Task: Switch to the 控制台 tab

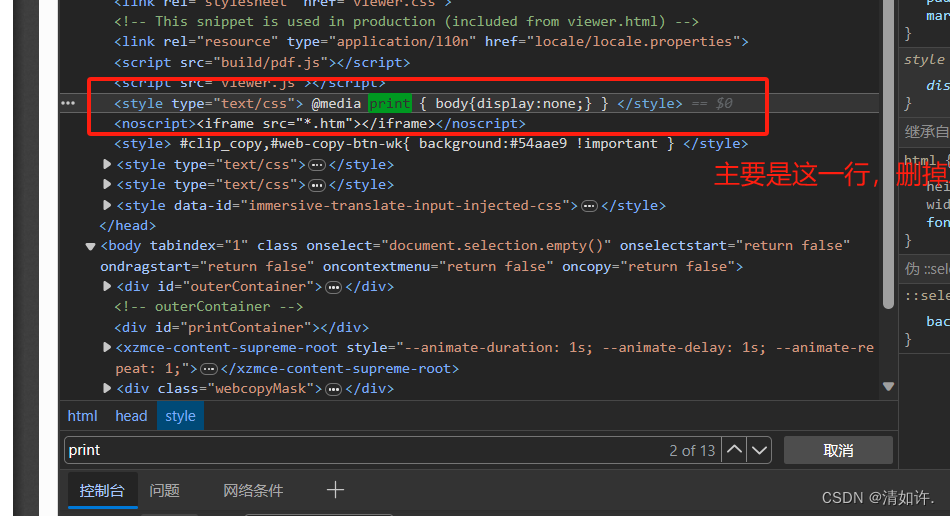Action: pos(102,490)
